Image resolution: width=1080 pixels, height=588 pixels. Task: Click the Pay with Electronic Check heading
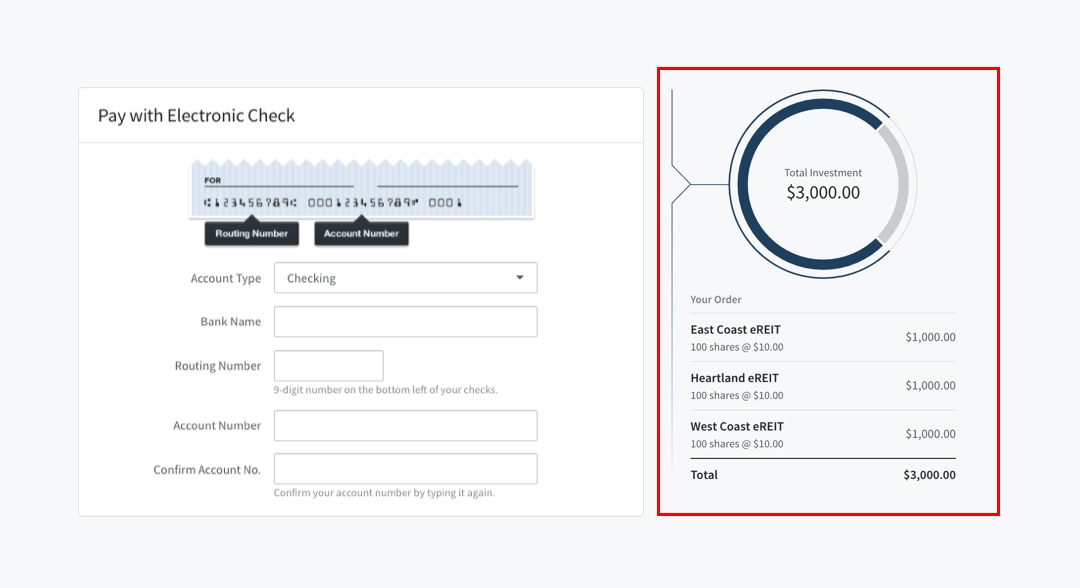[x=196, y=115]
